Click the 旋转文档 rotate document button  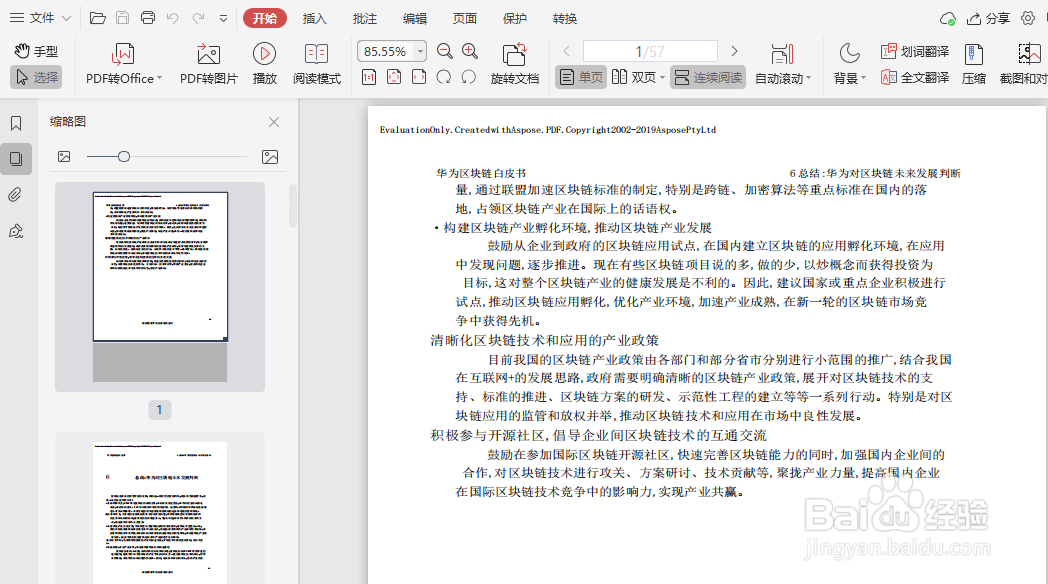tap(515, 63)
